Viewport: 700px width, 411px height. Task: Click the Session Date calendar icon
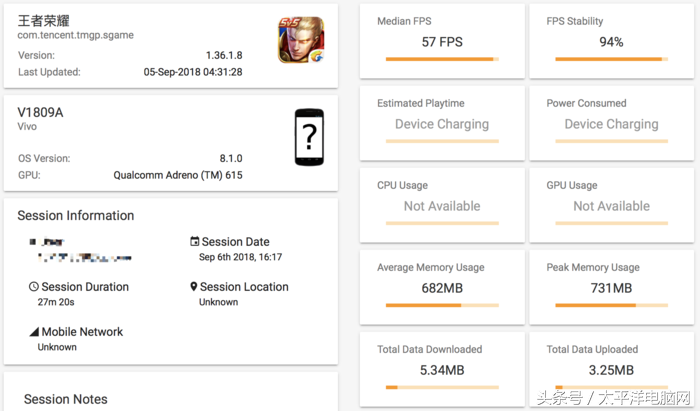click(x=195, y=241)
